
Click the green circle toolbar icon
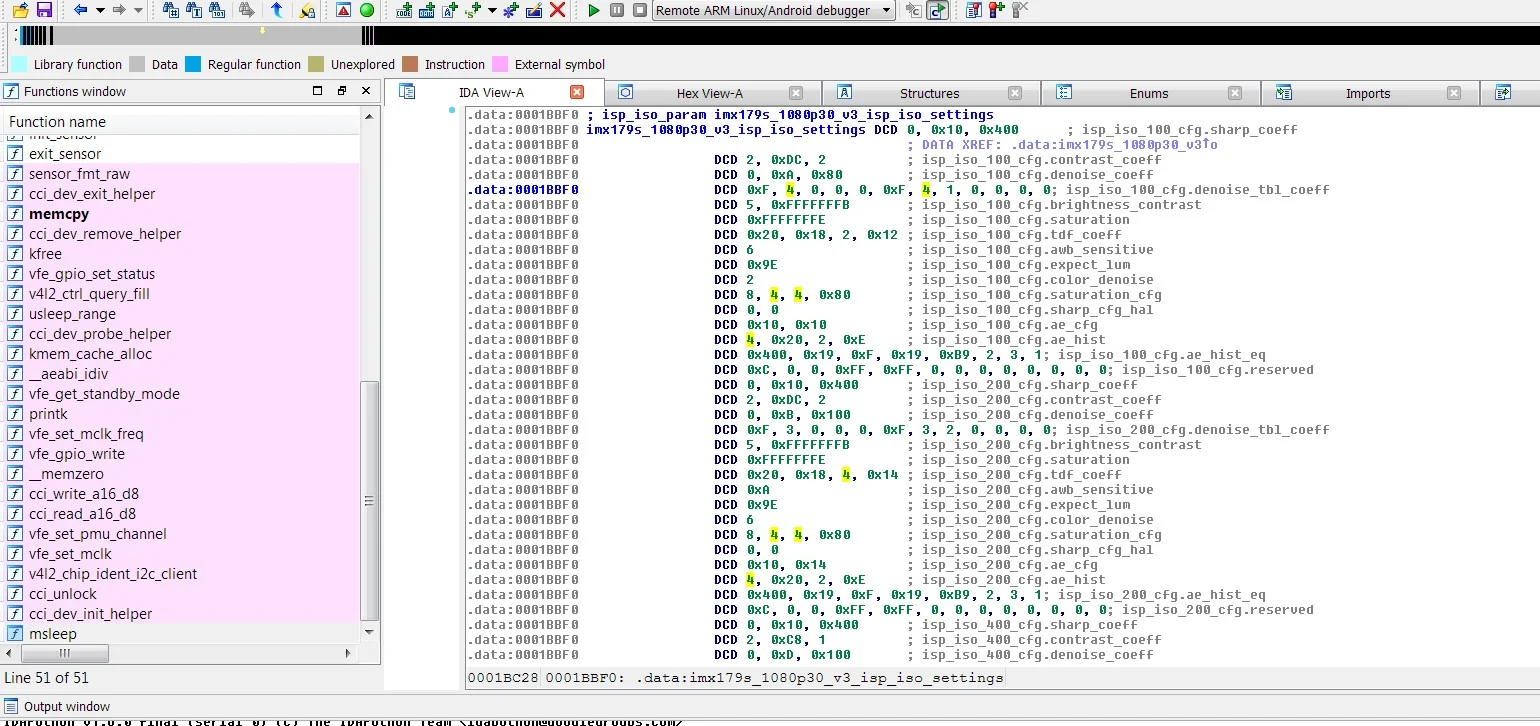367,10
